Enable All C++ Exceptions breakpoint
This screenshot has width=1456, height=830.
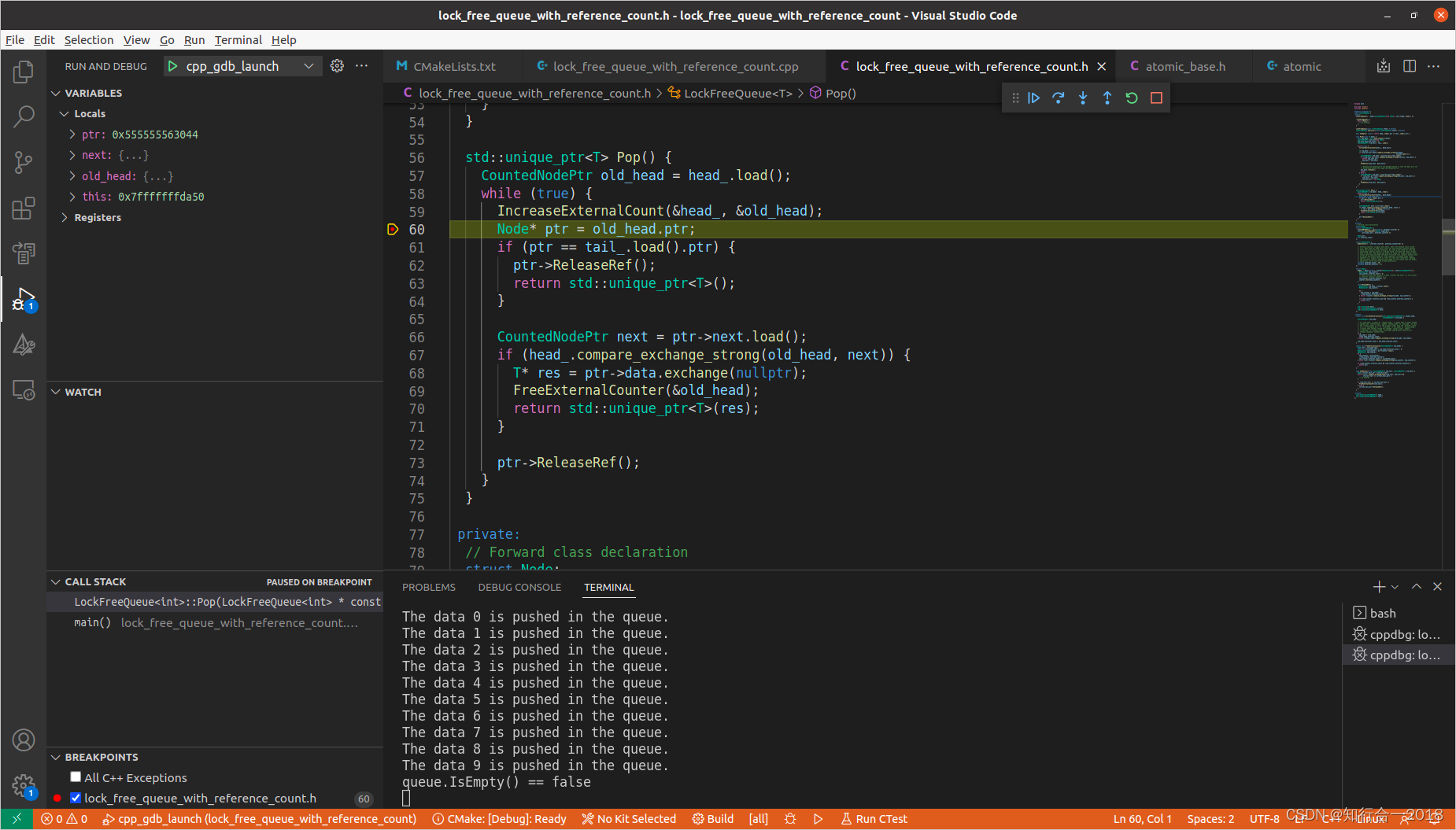tap(76, 777)
